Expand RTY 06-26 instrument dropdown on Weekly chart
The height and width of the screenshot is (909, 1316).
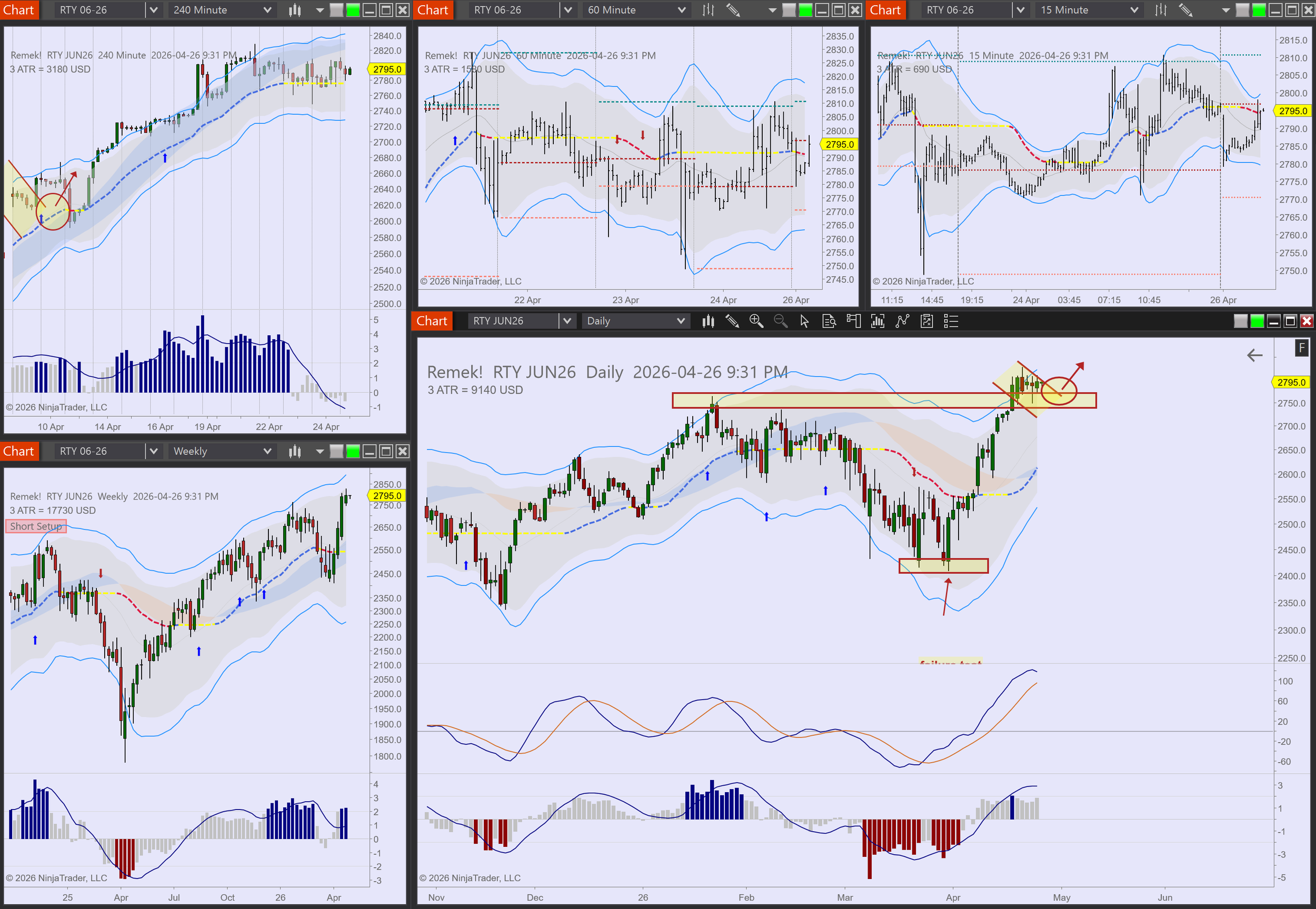[153, 452]
